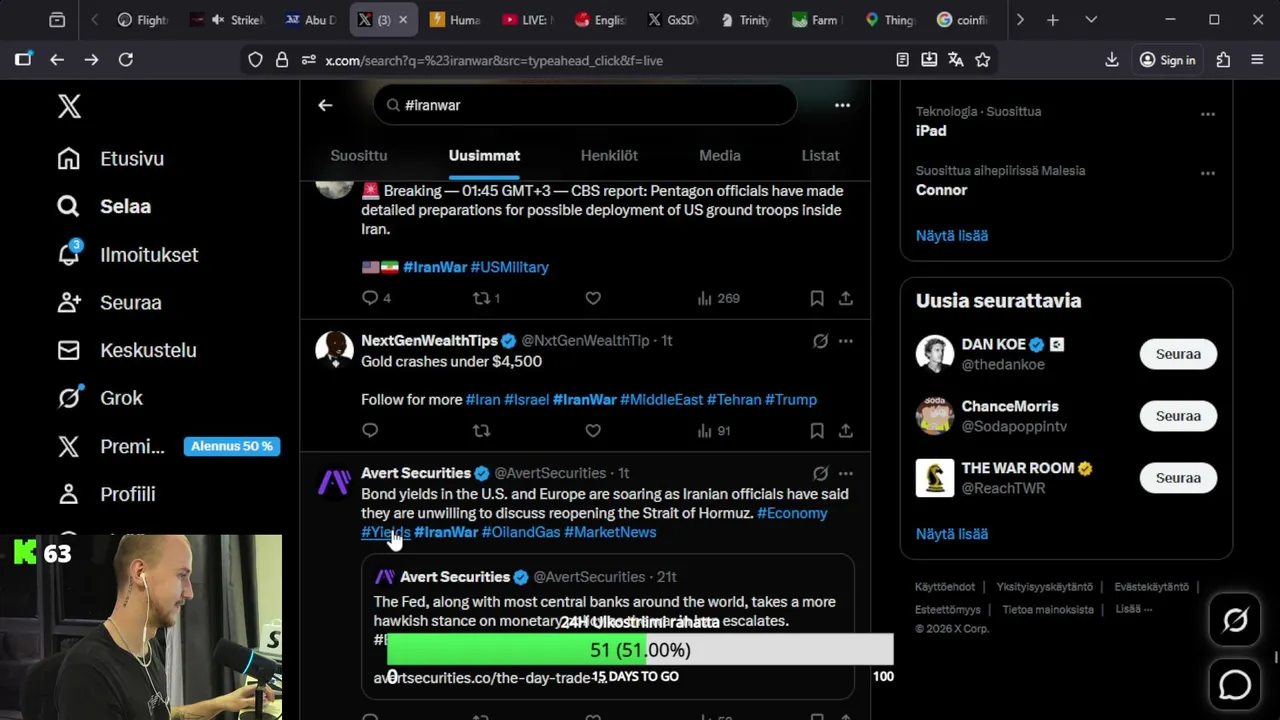Open #MiddleEast hashtag link
Image resolution: width=1280 pixels, height=720 pixels.
661,399
